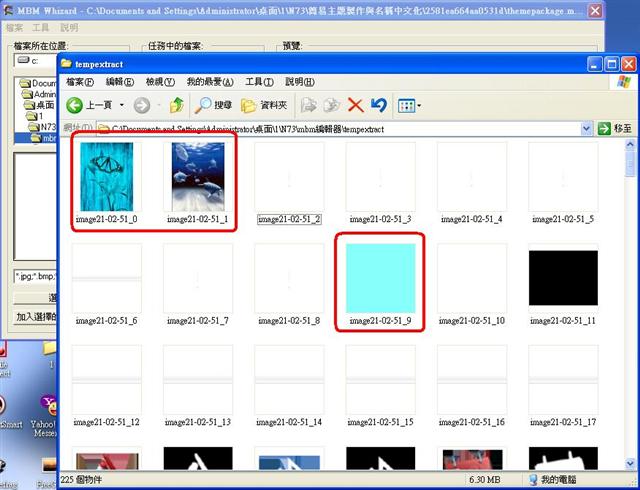Click the greyed Forward arrow icon

142,106
